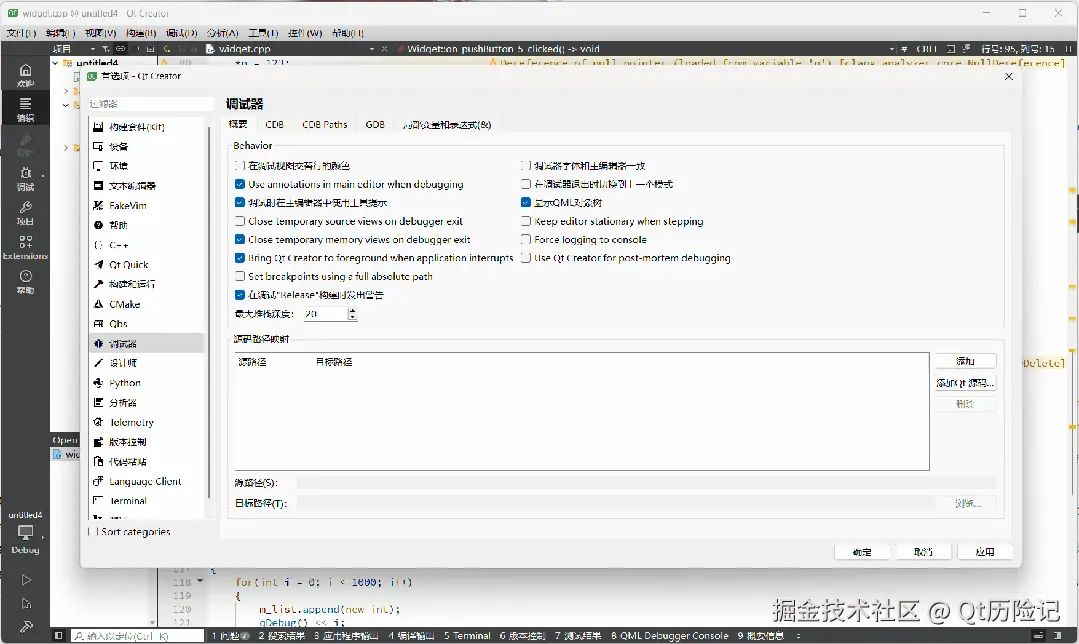
Task: Open Extensions mode in left sidebar
Action: 25,246
